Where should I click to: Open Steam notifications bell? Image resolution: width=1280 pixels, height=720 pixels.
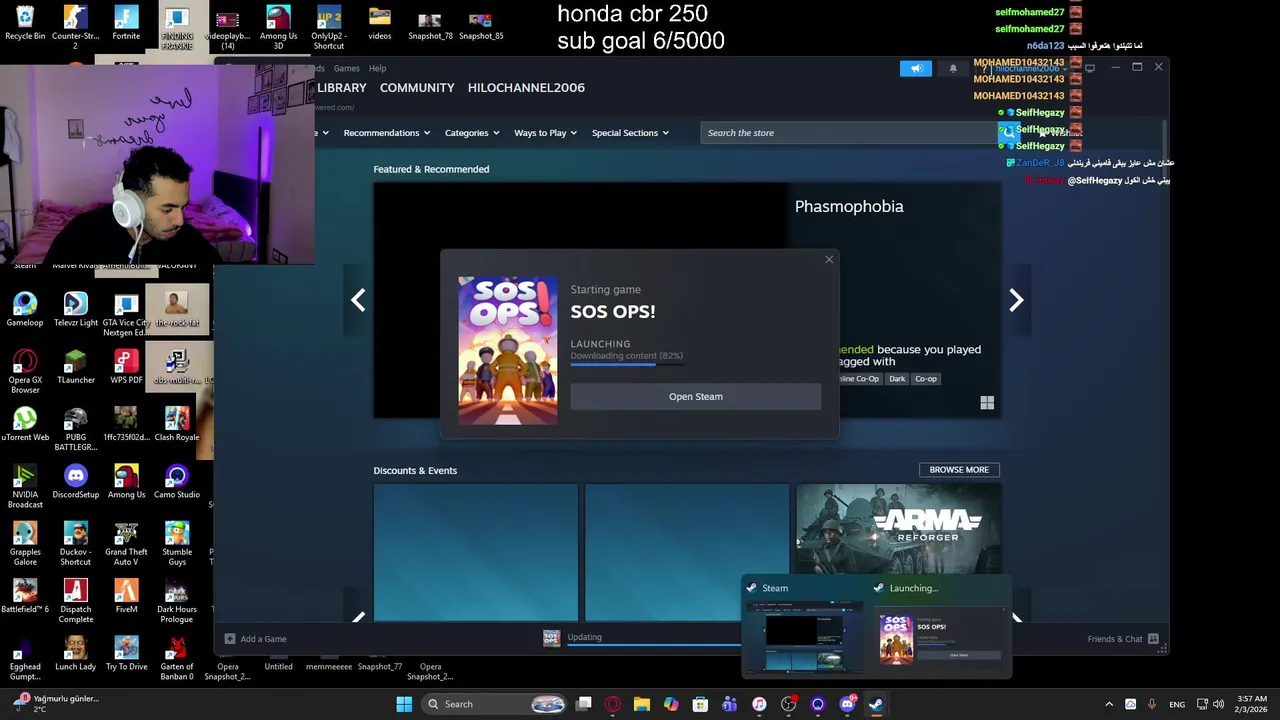[953, 68]
